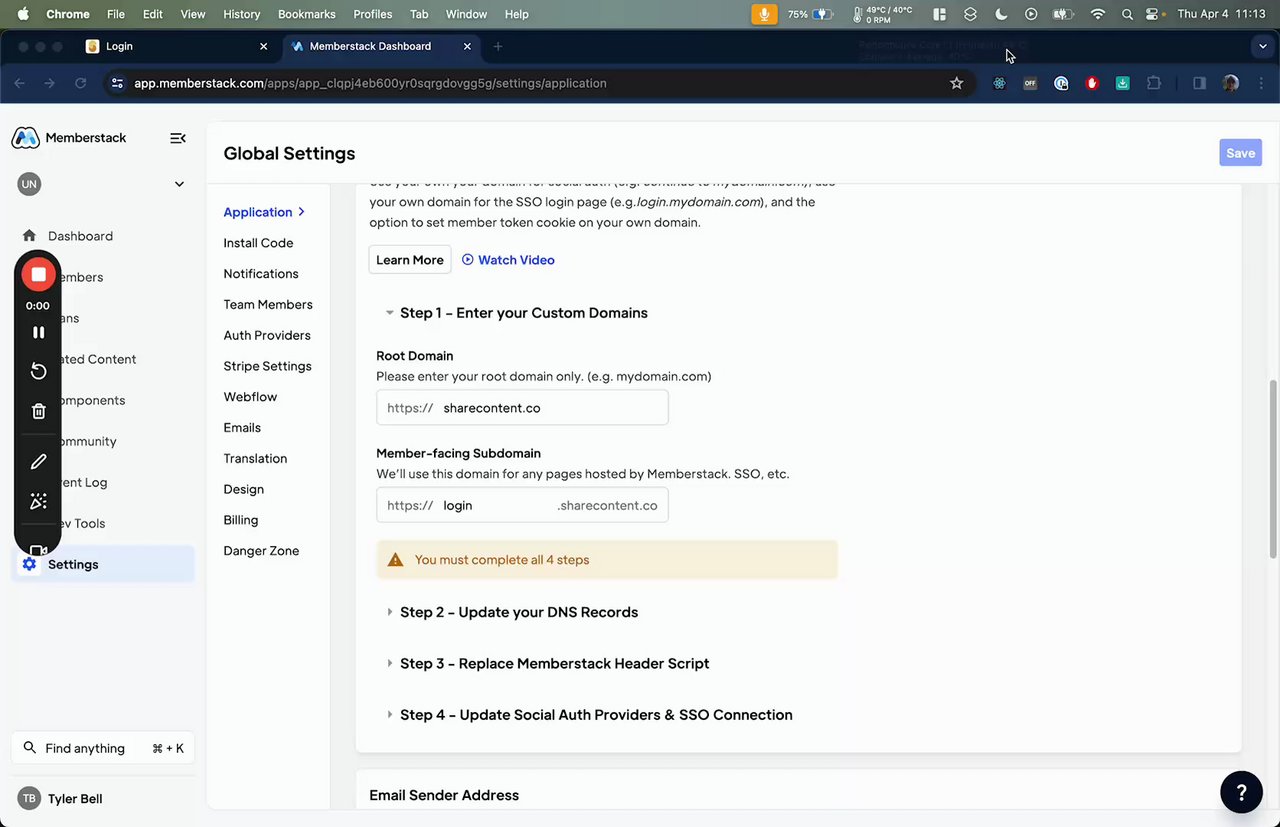Open the Watch Video link
This screenshot has height=827, width=1280.
pos(508,260)
